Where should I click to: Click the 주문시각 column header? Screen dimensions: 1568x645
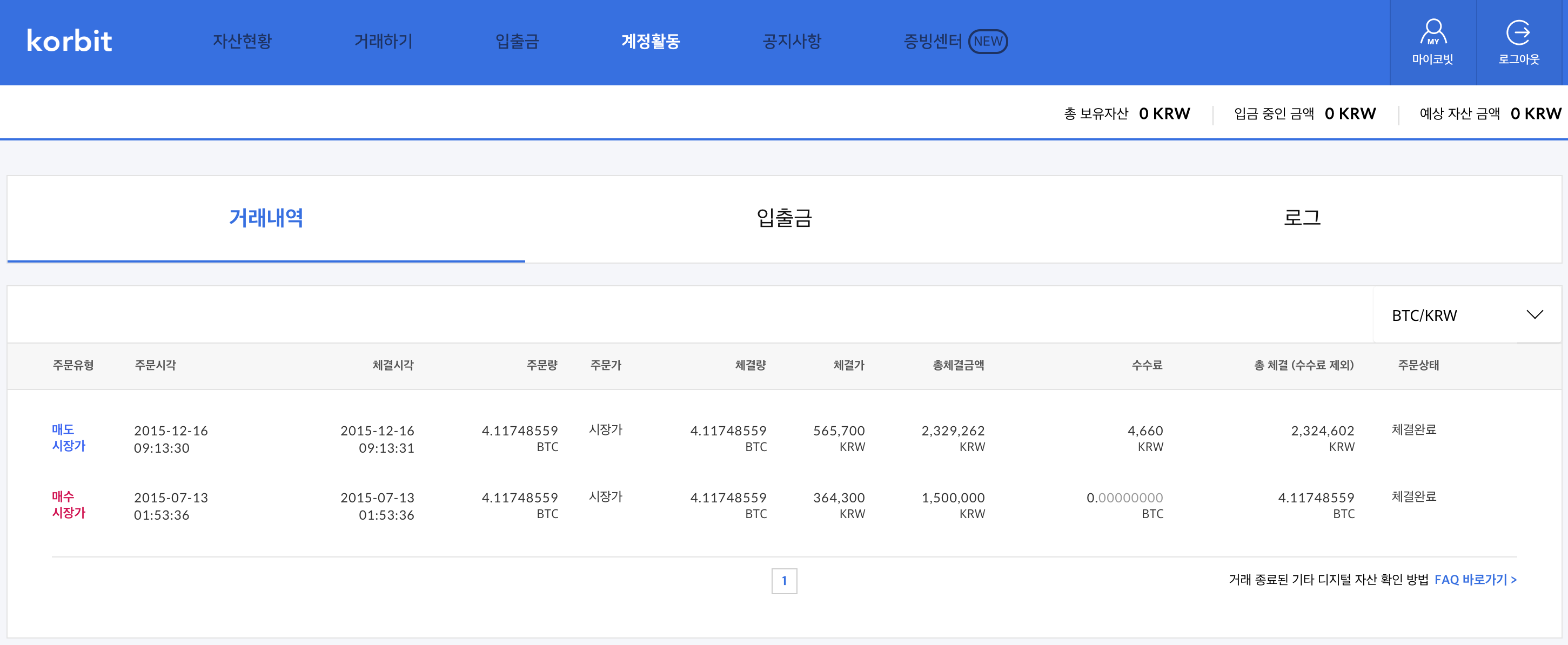pos(155,365)
